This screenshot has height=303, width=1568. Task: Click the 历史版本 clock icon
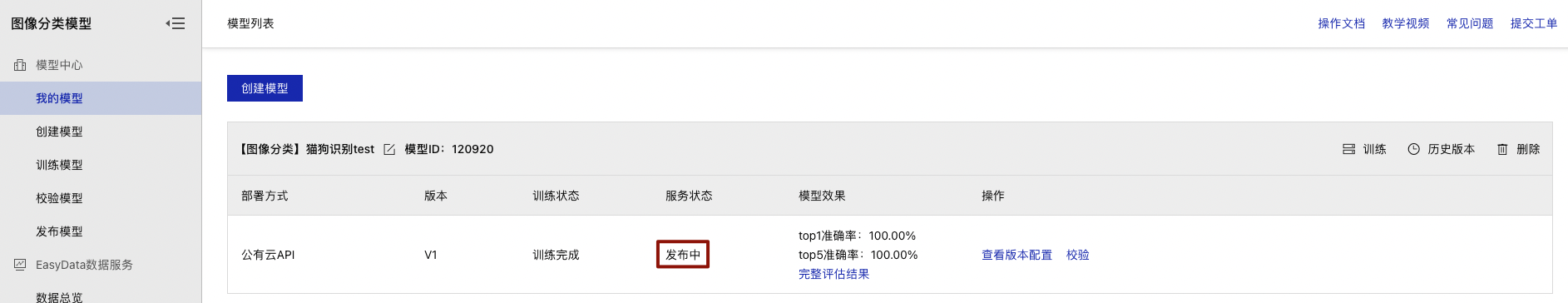[1413, 149]
